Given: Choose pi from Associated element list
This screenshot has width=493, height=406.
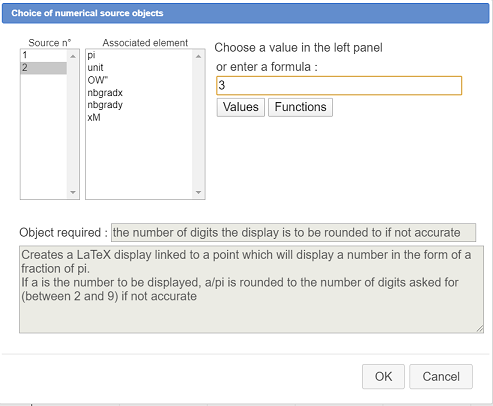Looking at the screenshot, I should coord(139,55).
